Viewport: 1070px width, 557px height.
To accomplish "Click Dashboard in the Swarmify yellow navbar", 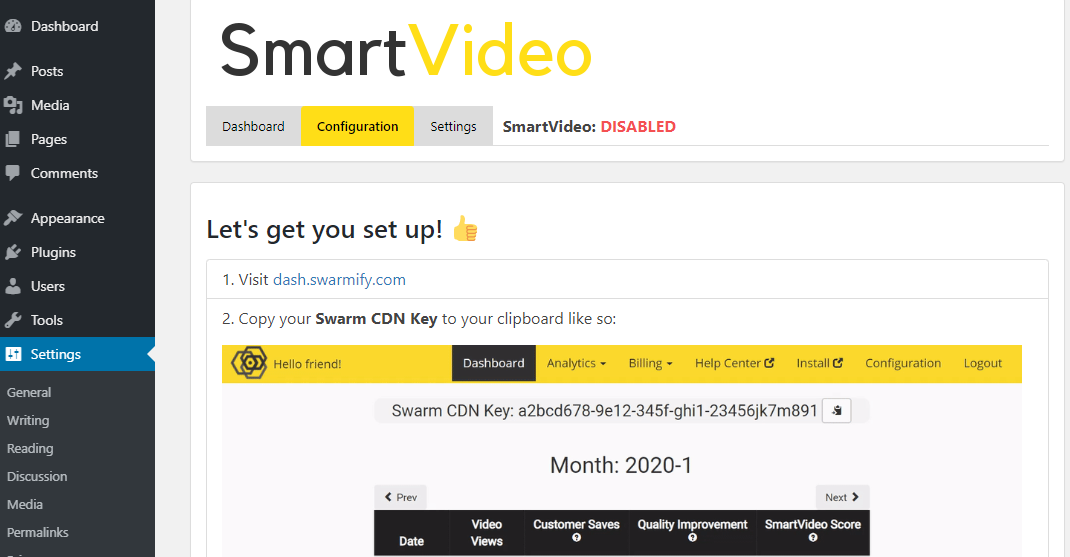I will click(493, 363).
